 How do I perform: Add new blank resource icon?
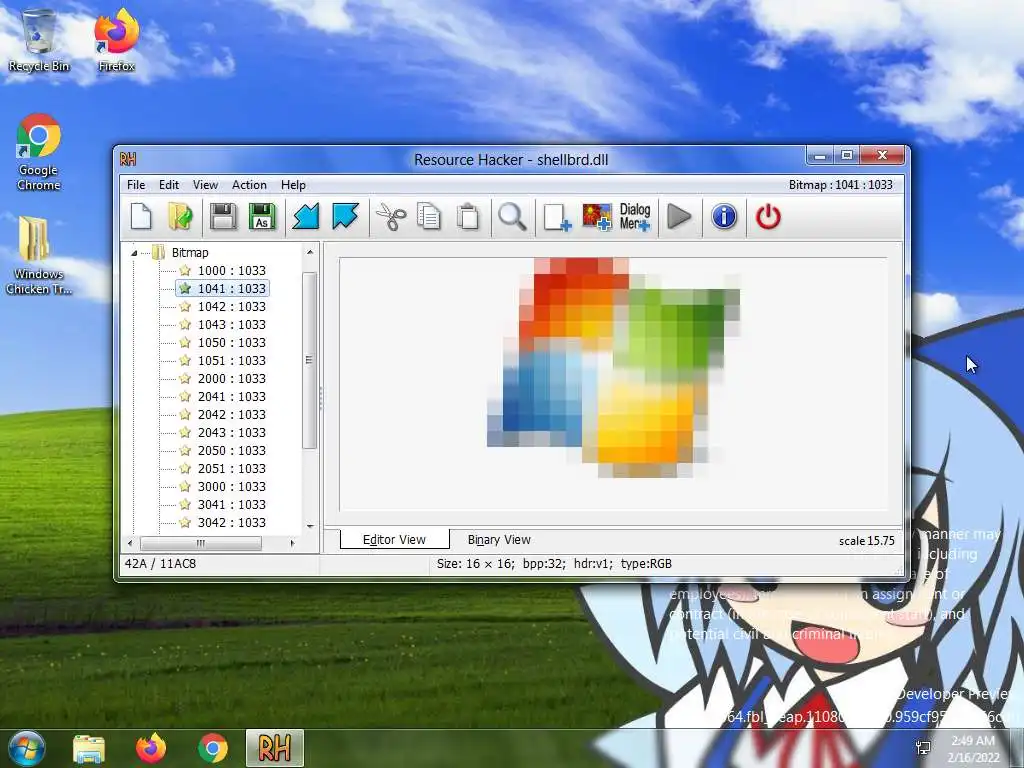coord(557,217)
